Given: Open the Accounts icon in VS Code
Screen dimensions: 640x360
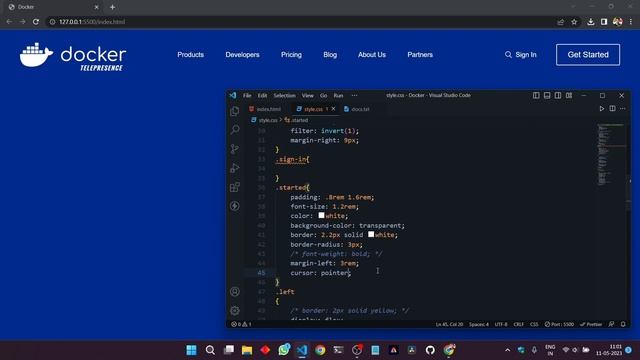Looking at the screenshot, I should coord(235,291).
